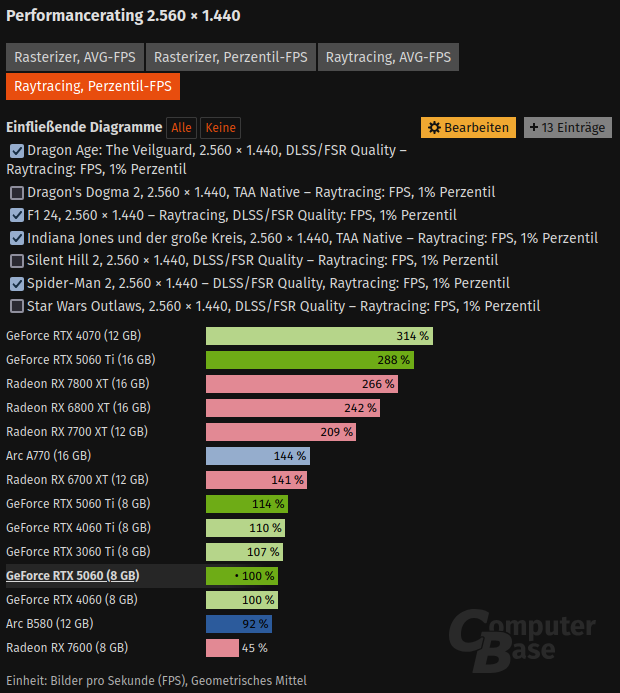Click the 288 % bar for RTX 5060 Ti 16 GB

click(310, 360)
